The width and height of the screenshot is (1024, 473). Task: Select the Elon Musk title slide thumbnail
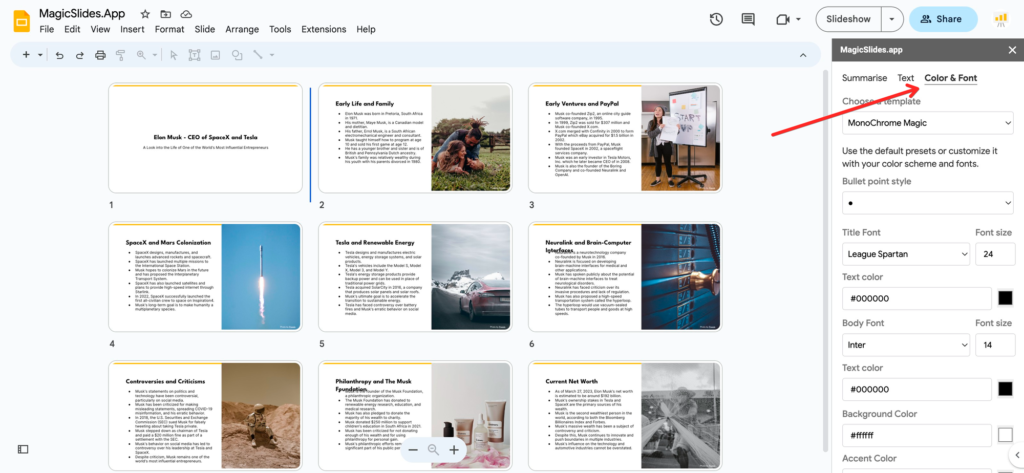pos(206,138)
